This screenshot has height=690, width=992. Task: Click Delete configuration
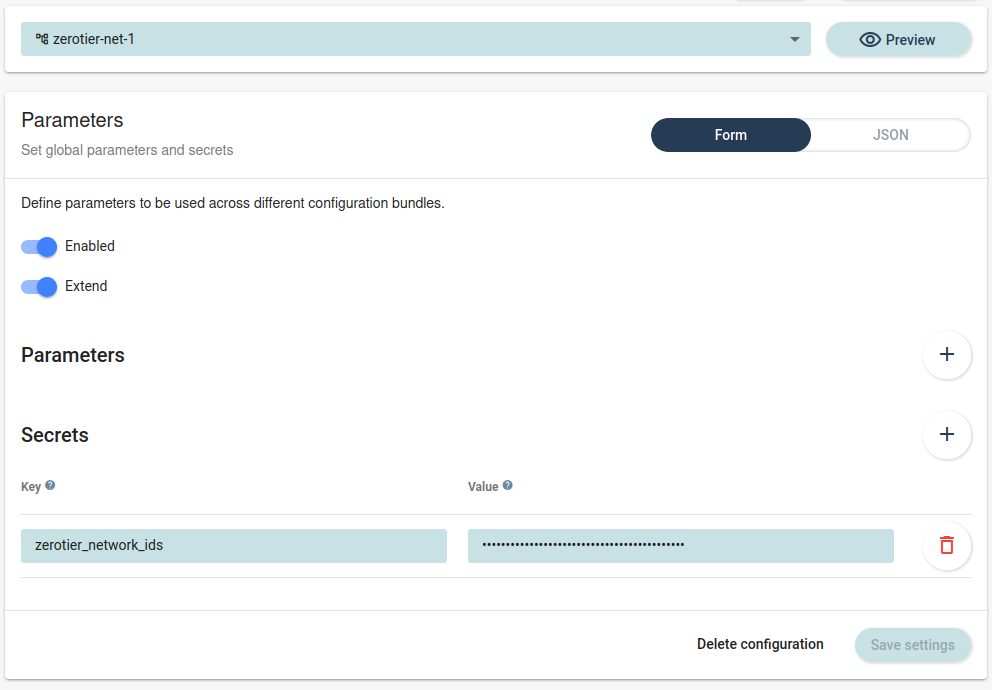click(x=760, y=644)
